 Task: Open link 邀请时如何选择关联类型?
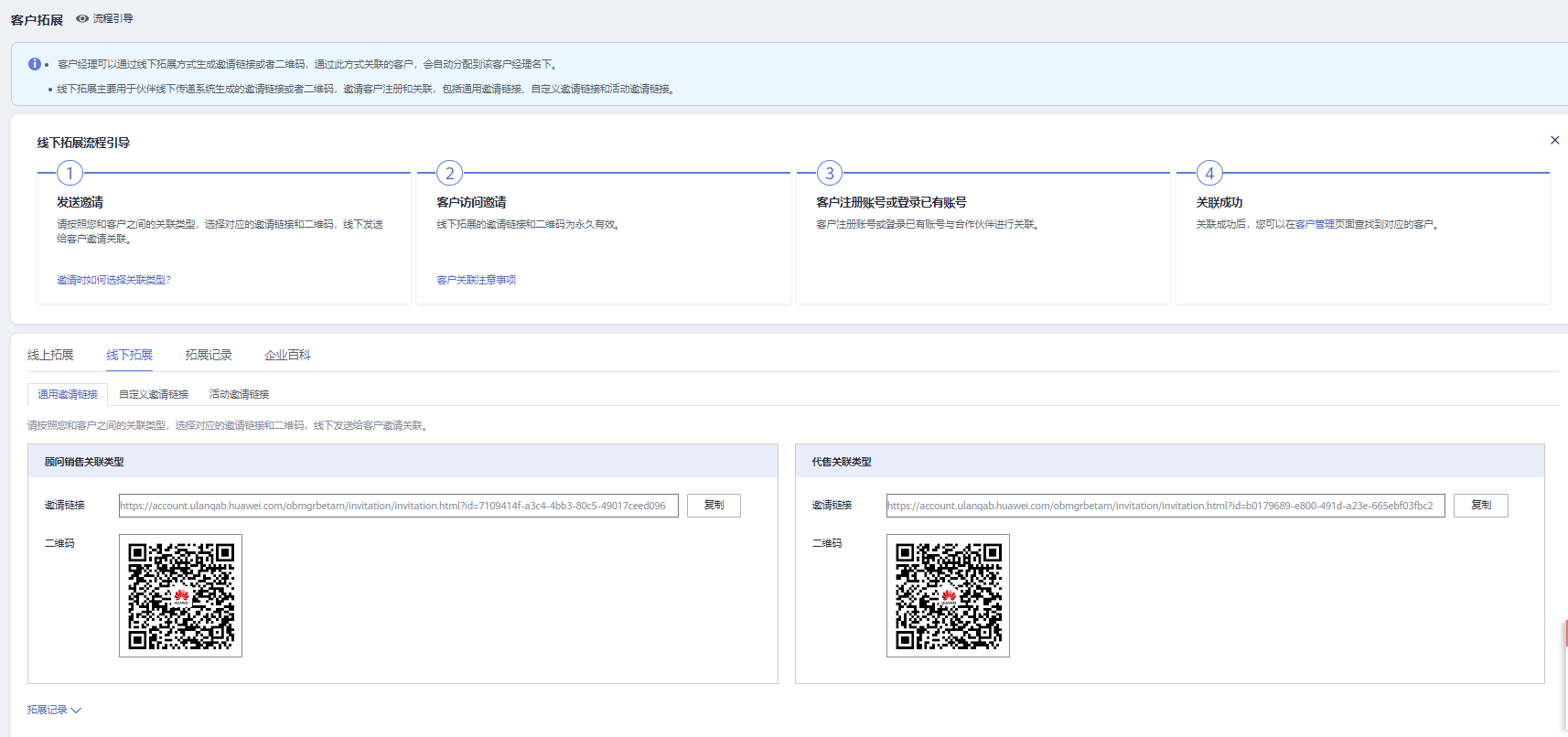(x=113, y=280)
